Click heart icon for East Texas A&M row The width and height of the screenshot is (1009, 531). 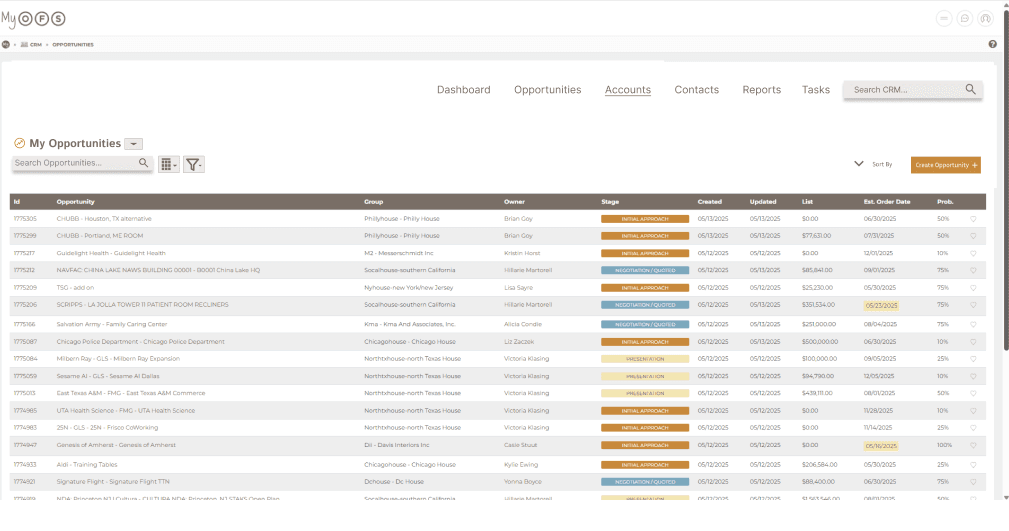(x=973, y=393)
